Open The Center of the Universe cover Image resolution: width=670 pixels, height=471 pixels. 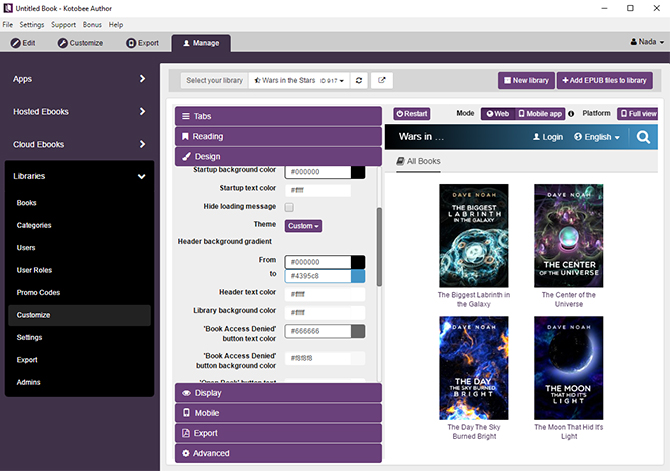pos(568,236)
